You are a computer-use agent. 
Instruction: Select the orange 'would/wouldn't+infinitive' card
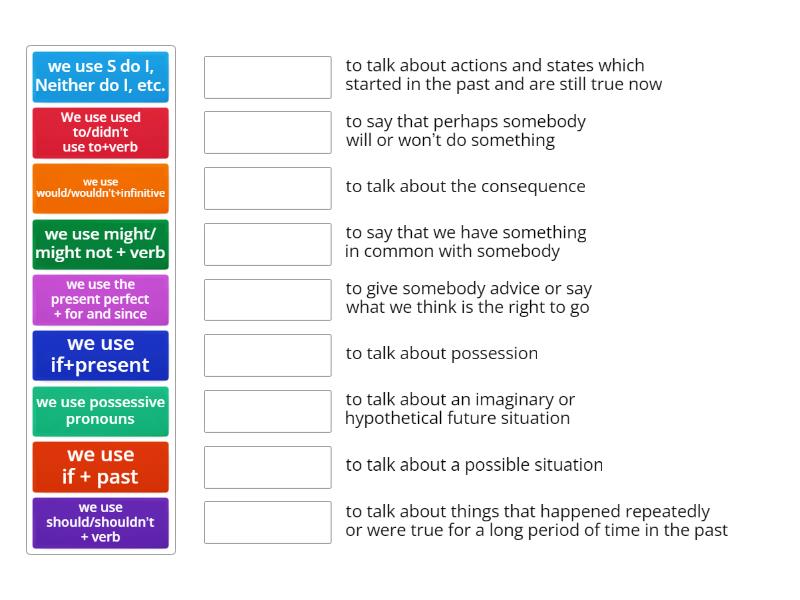point(99,188)
